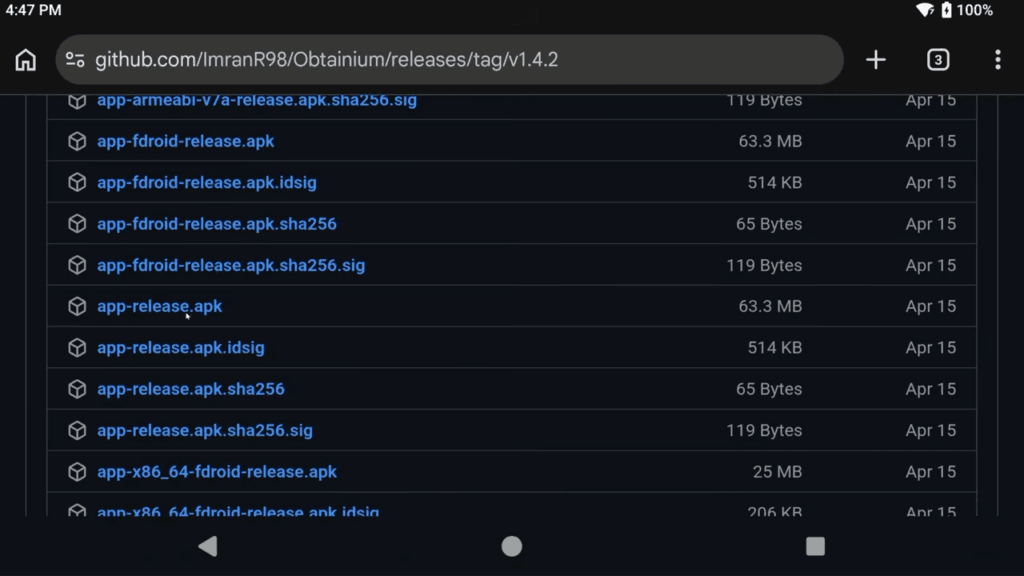Click 65 Bytes size of app-release.apk.sha256
This screenshot has height=576, width=1024.
pos(769,389)
